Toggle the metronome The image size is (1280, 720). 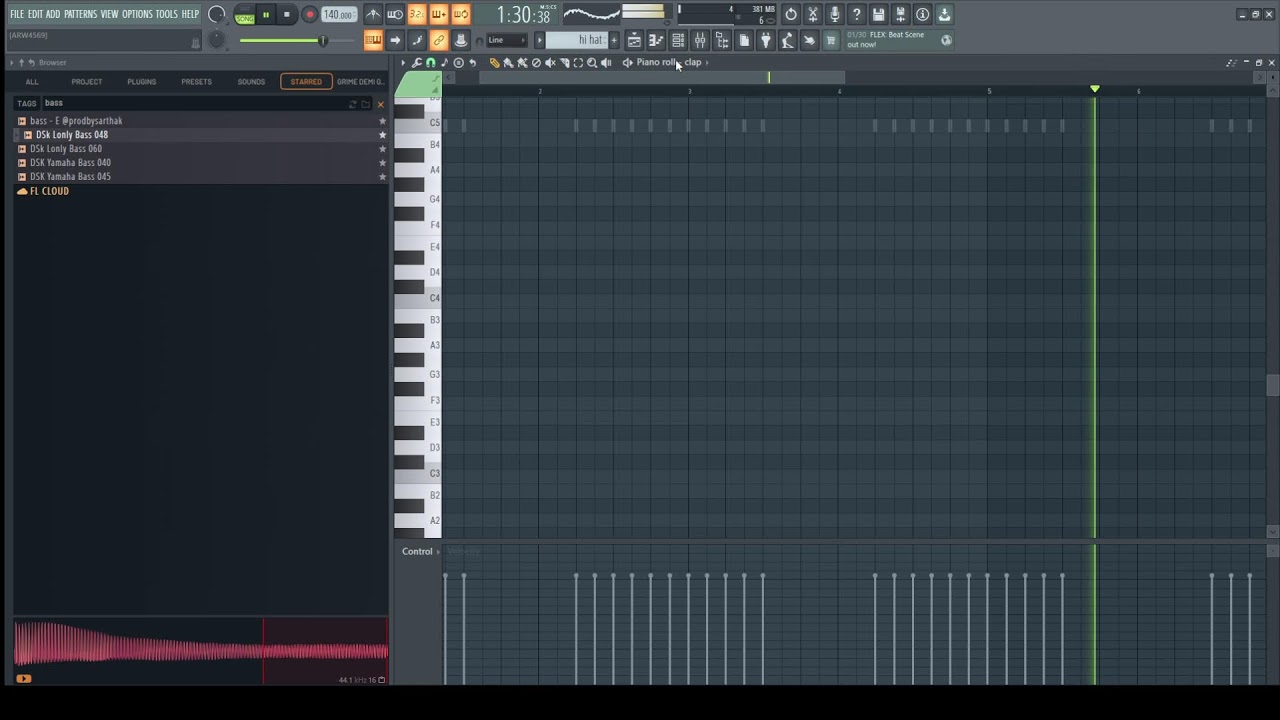pos(373,15)
